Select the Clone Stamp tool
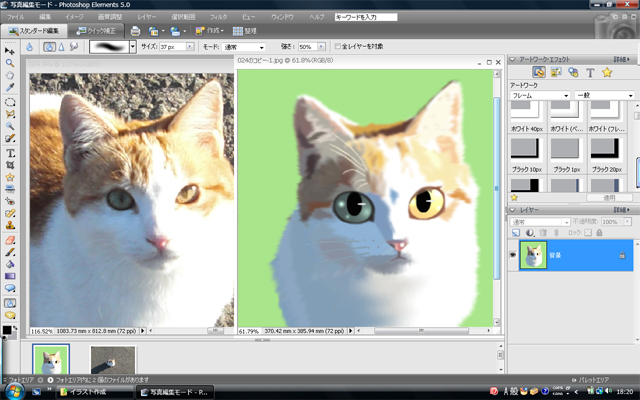 [10, 225]
